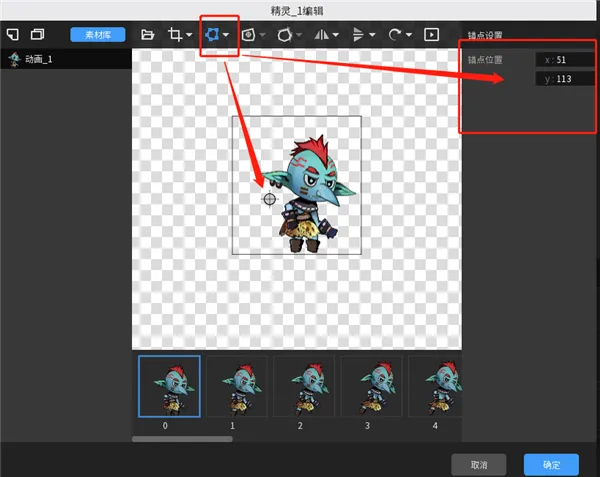
Task: Select the polygon outline tool icon
Action: tap(284, 35)
